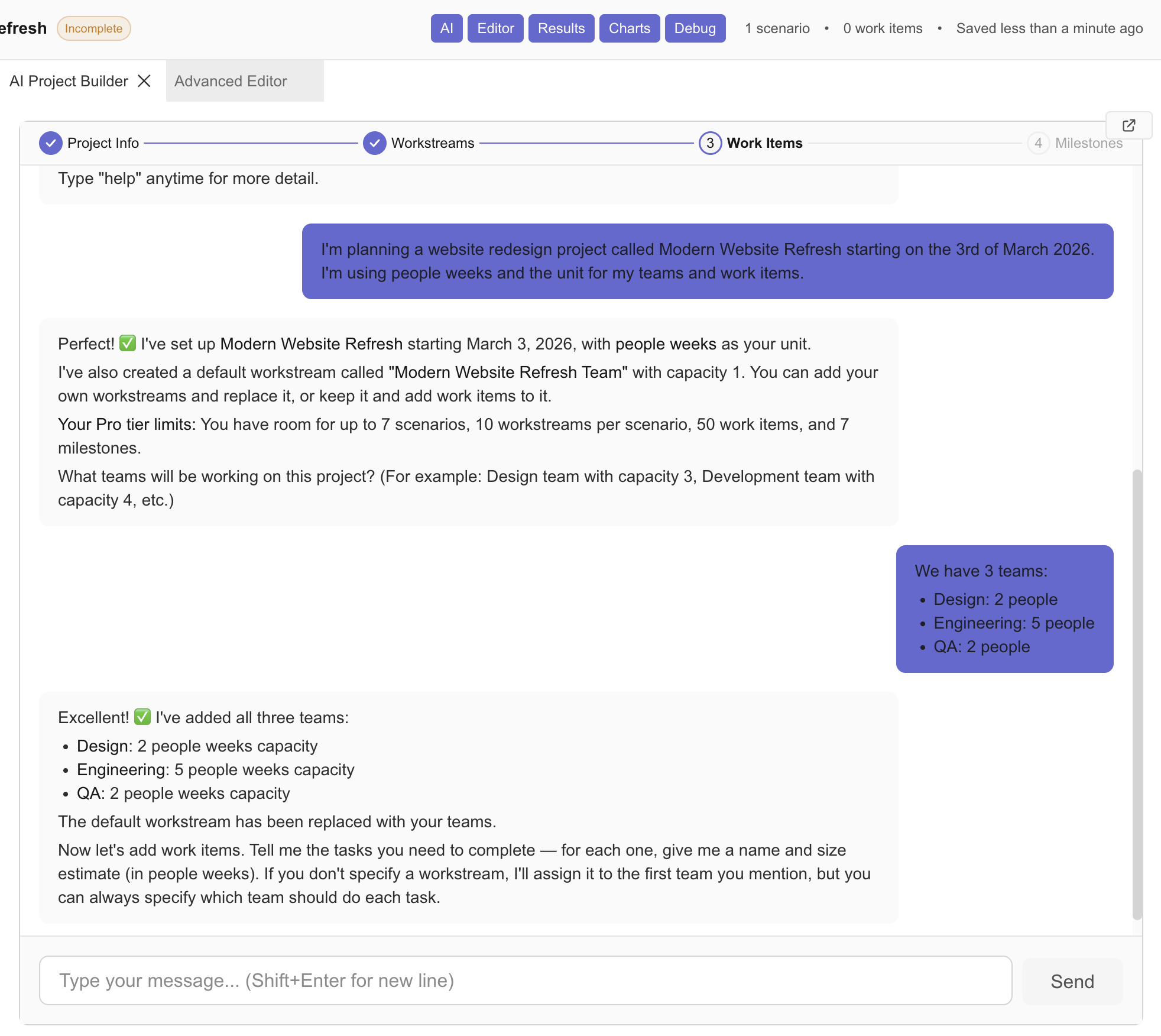Open the chat in a new window
This screenshot has width=1161, height=1036.
(1128, 125)
